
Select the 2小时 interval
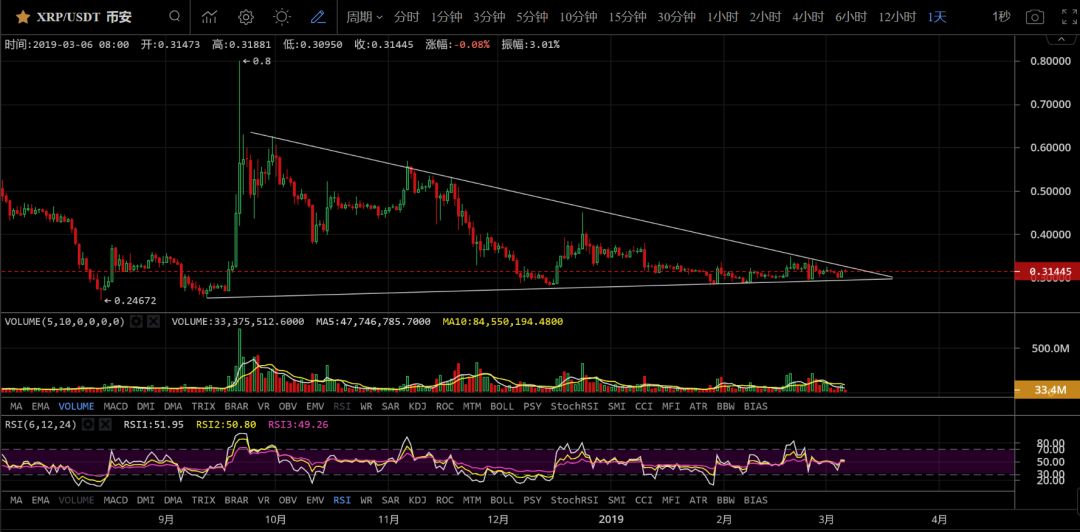tap(765, 17)
